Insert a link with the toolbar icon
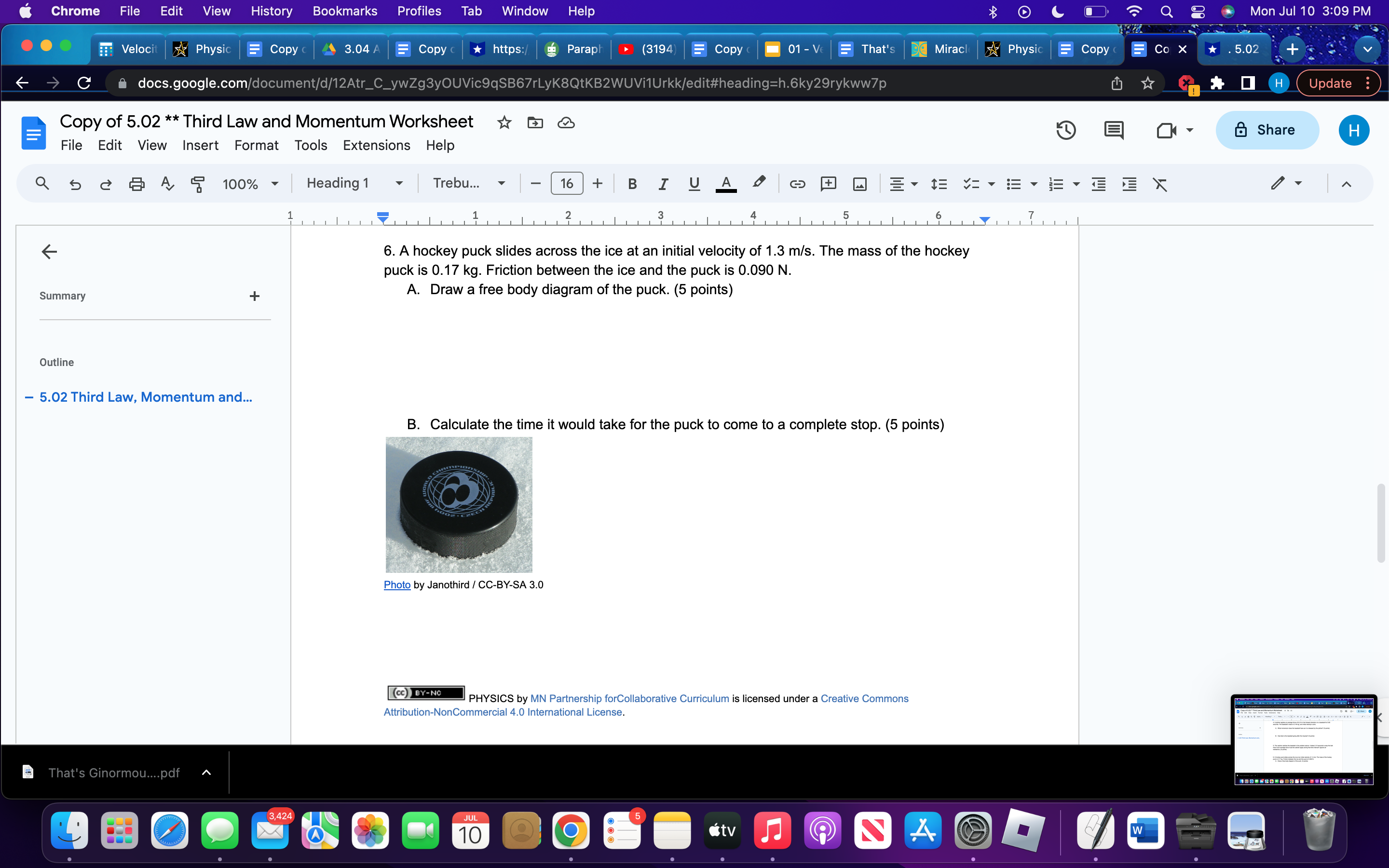 point(797,184)
